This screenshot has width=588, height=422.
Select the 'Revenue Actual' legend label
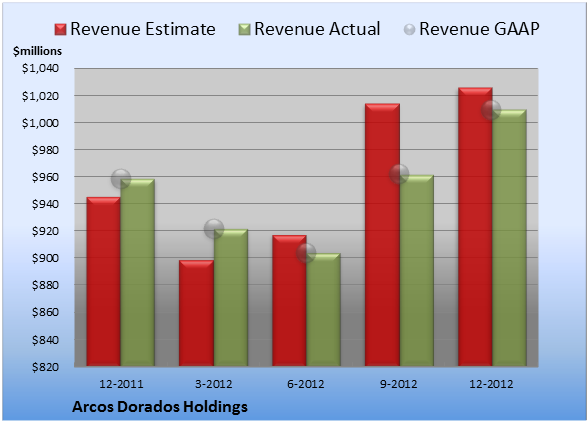[317, 29]
